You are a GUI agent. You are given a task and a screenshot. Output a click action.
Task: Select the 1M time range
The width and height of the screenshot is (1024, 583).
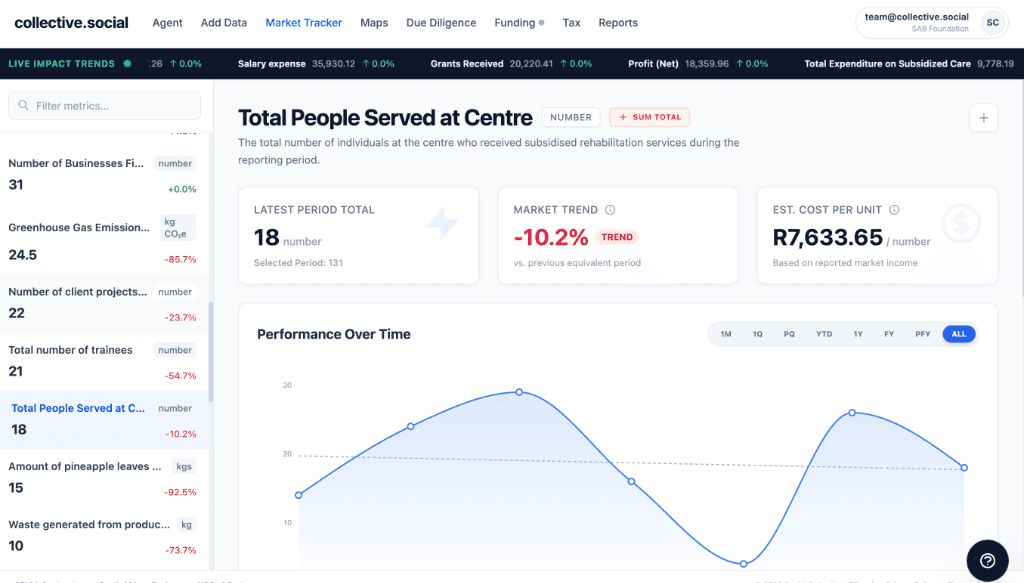tap(726, 334)
